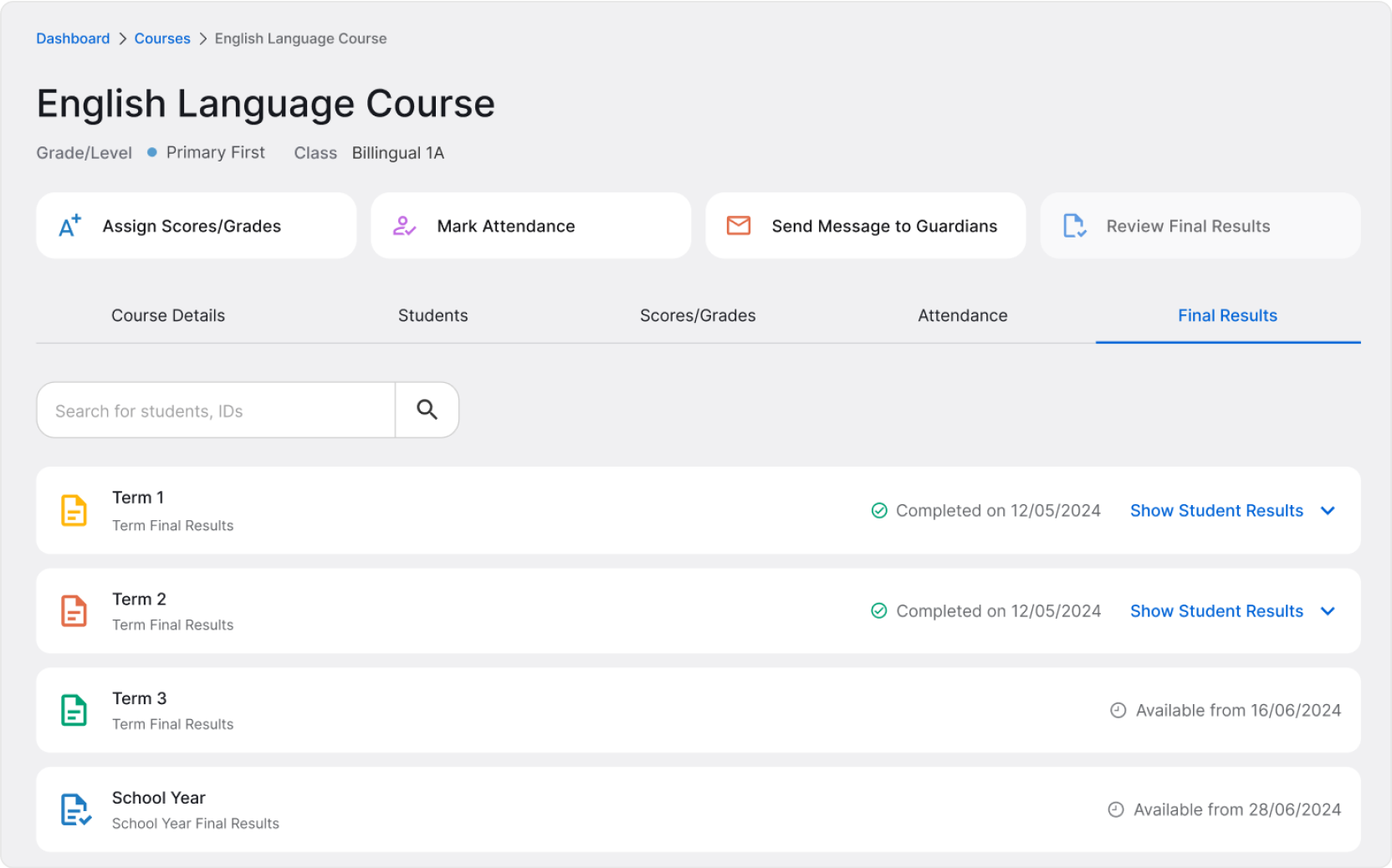Click the Review Final Results document icon
Image resolution: width=1392 pixels, height=868 pixels.
point(1075,225)
